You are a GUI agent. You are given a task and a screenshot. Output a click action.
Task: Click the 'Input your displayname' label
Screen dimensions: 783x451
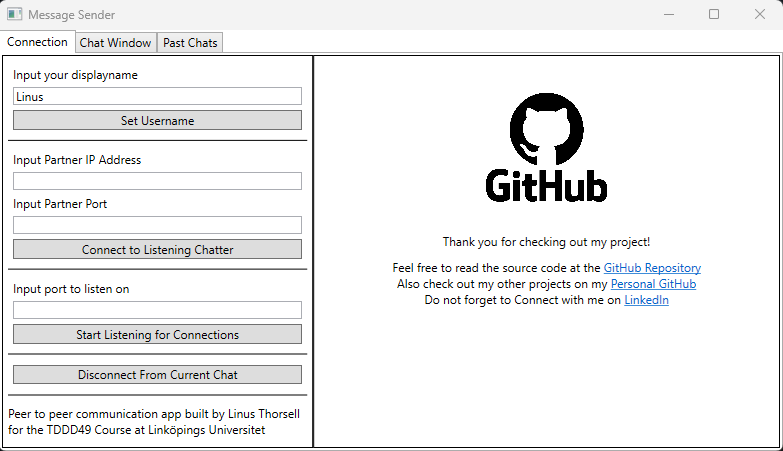tap(75, 75)
